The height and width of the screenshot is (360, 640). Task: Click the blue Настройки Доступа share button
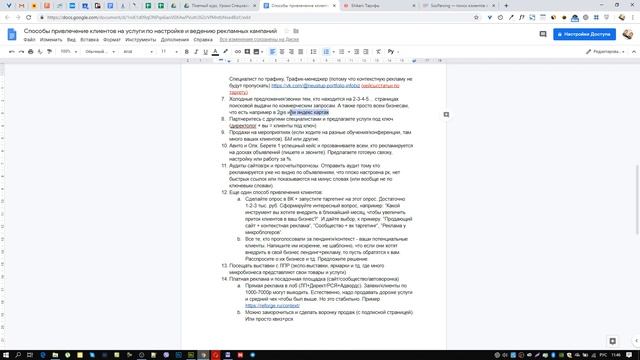584,34
